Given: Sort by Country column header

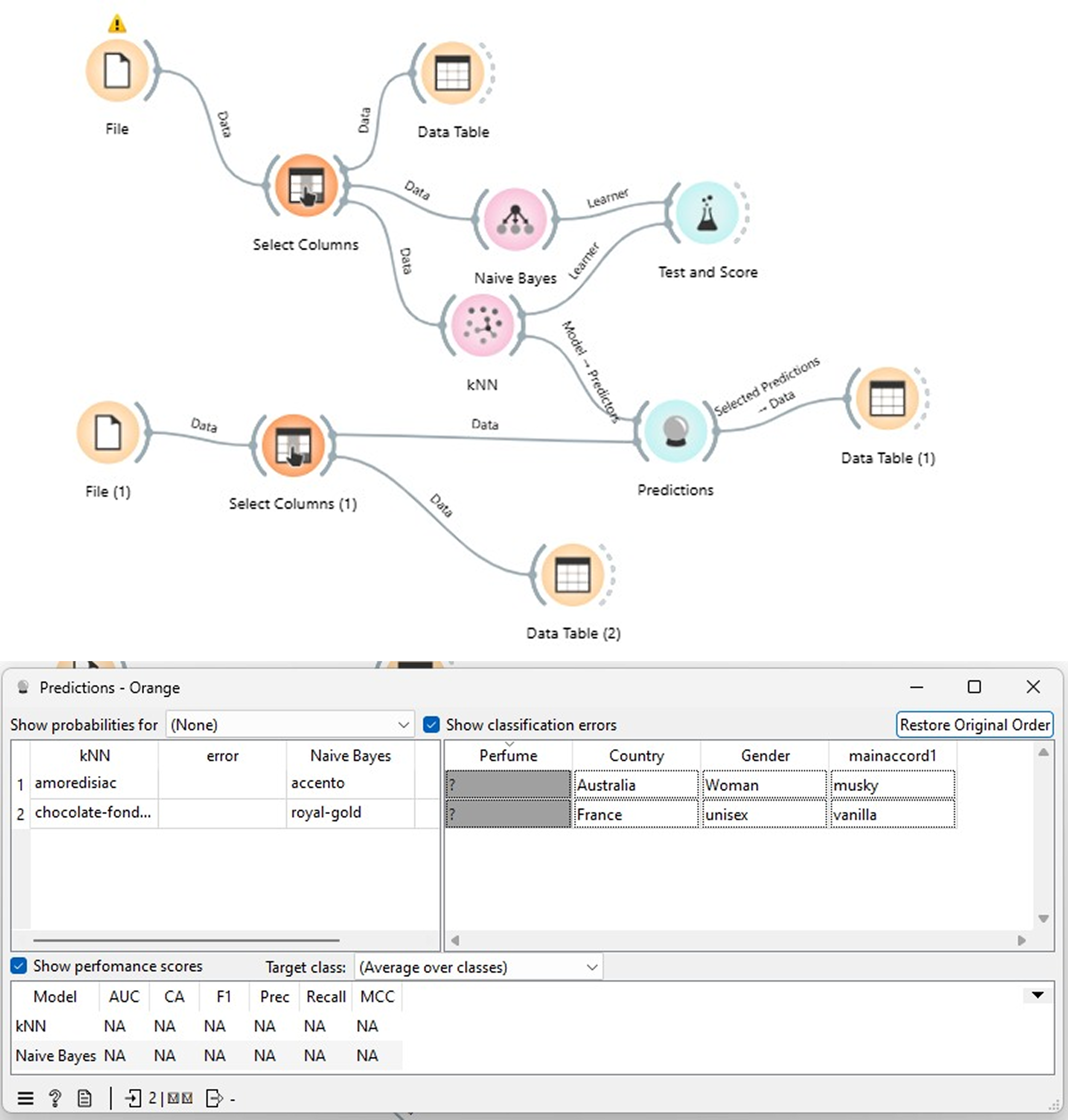Looking at the screenshot, I should tap(637, 756).
